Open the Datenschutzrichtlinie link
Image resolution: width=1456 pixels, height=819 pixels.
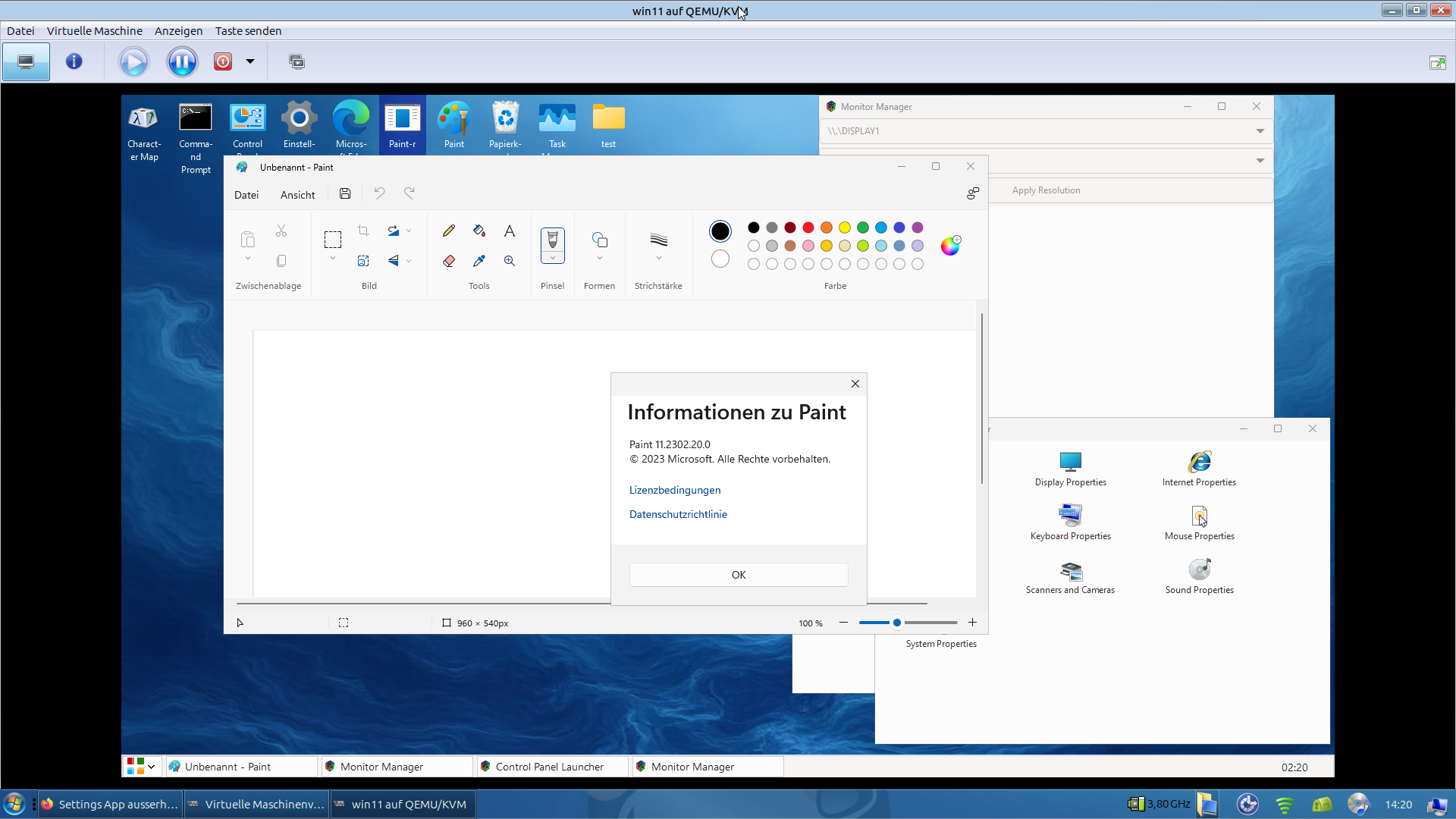click(x=678, y=514)
